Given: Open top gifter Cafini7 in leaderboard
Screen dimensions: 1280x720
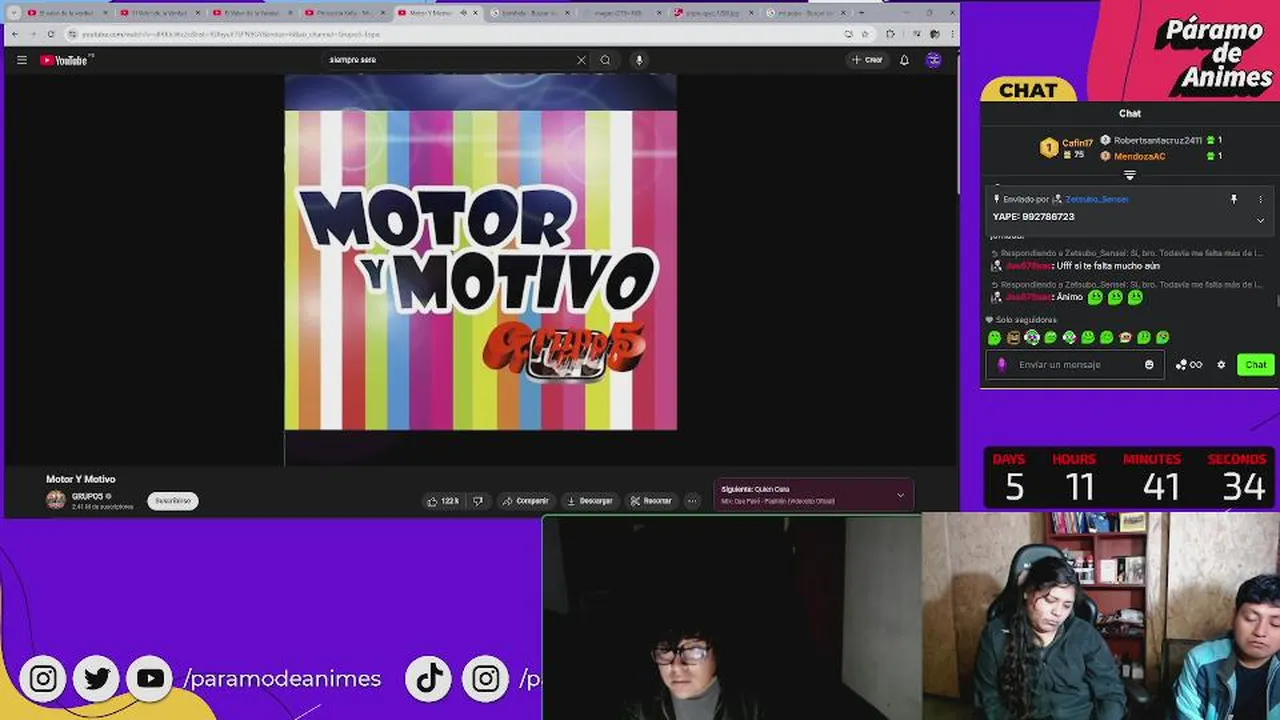Looking at the screenshot, I should click(x=1068, y=148).
